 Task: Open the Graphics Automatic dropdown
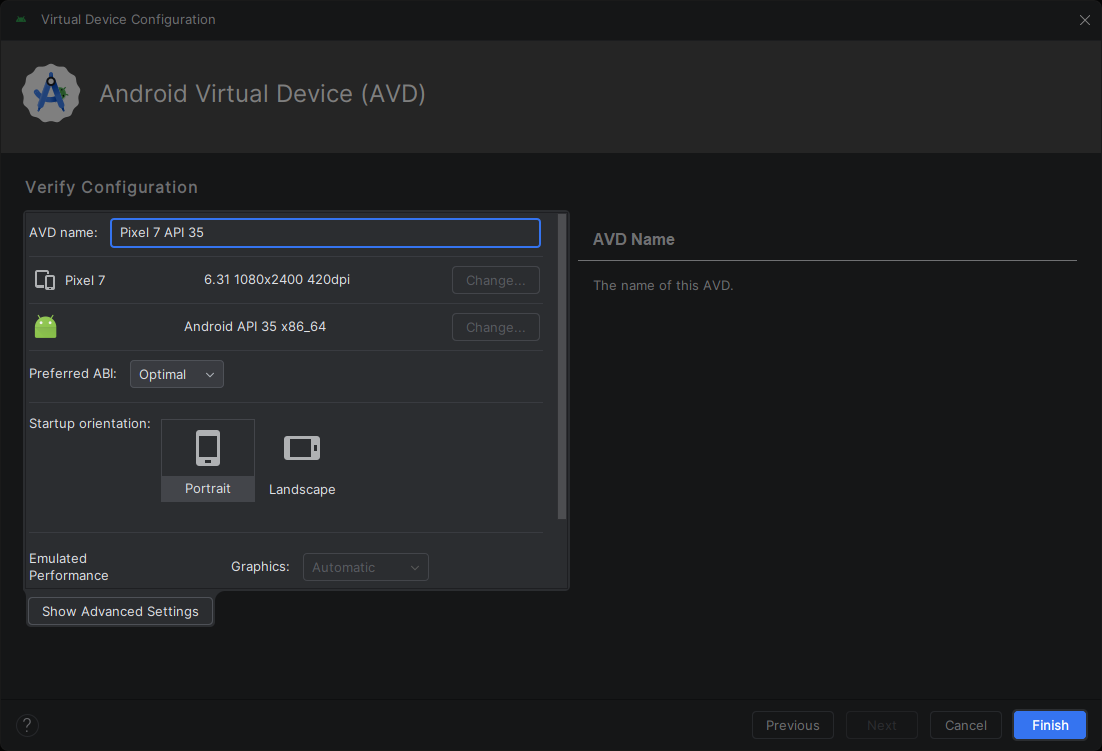(365, 567)
